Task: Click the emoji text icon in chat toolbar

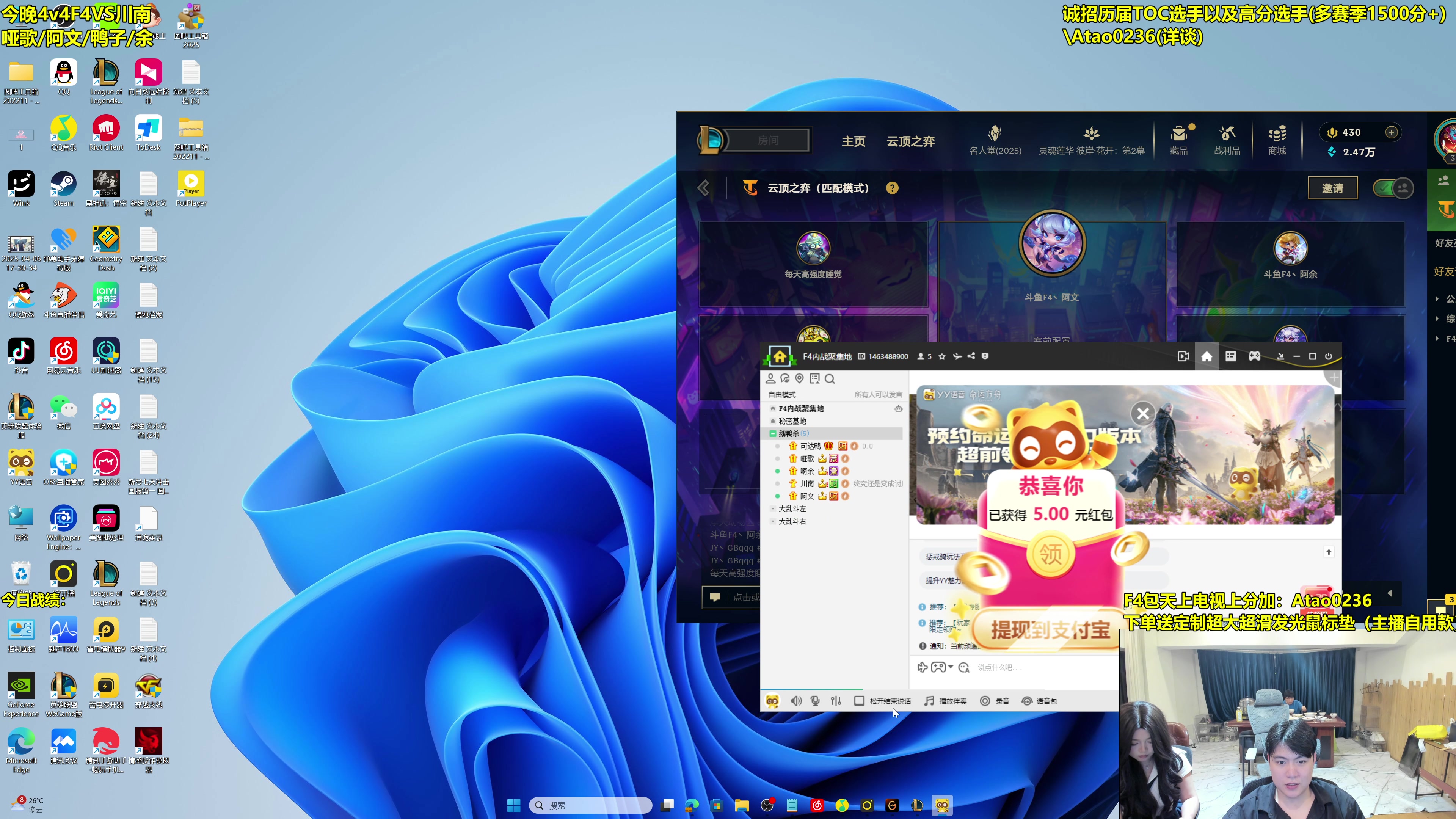Action: coord(964,667)
